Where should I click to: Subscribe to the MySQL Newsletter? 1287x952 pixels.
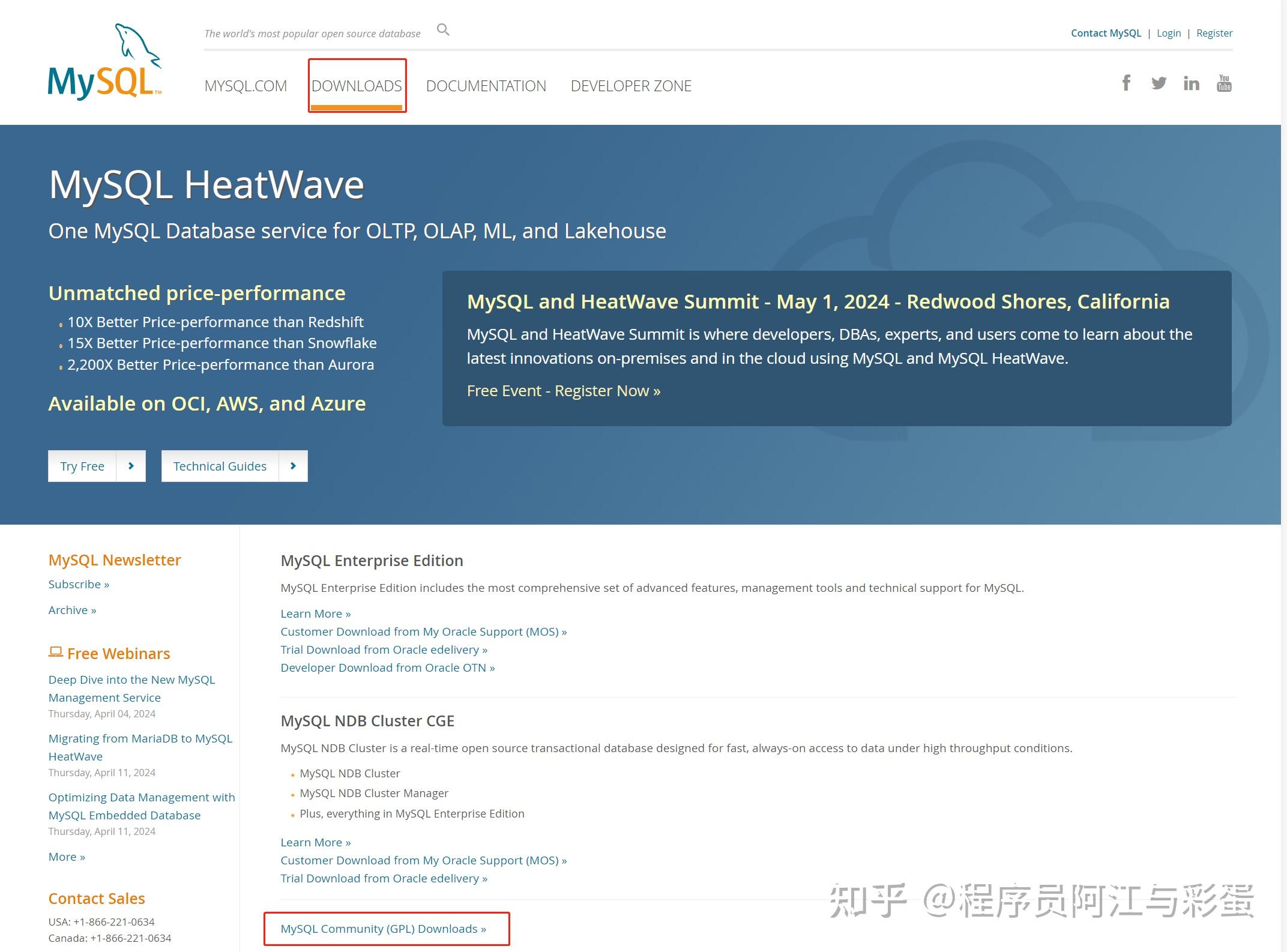pos(77,584)
